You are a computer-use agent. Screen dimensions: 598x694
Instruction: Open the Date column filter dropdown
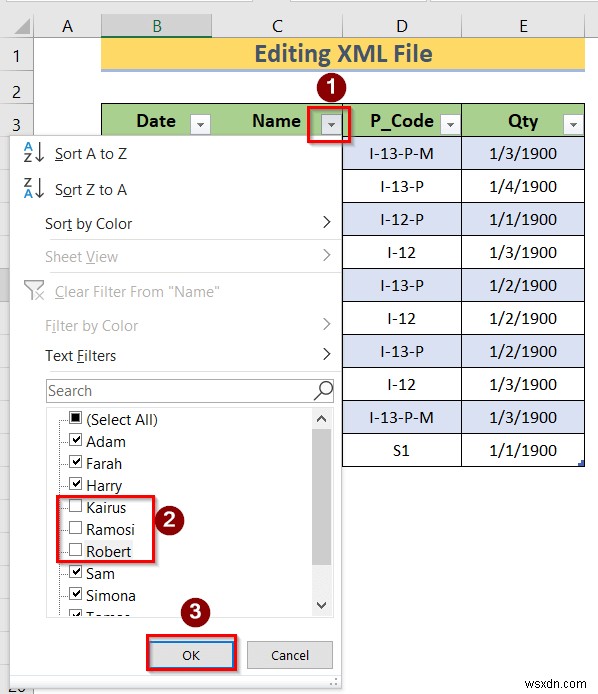[200, 124]
